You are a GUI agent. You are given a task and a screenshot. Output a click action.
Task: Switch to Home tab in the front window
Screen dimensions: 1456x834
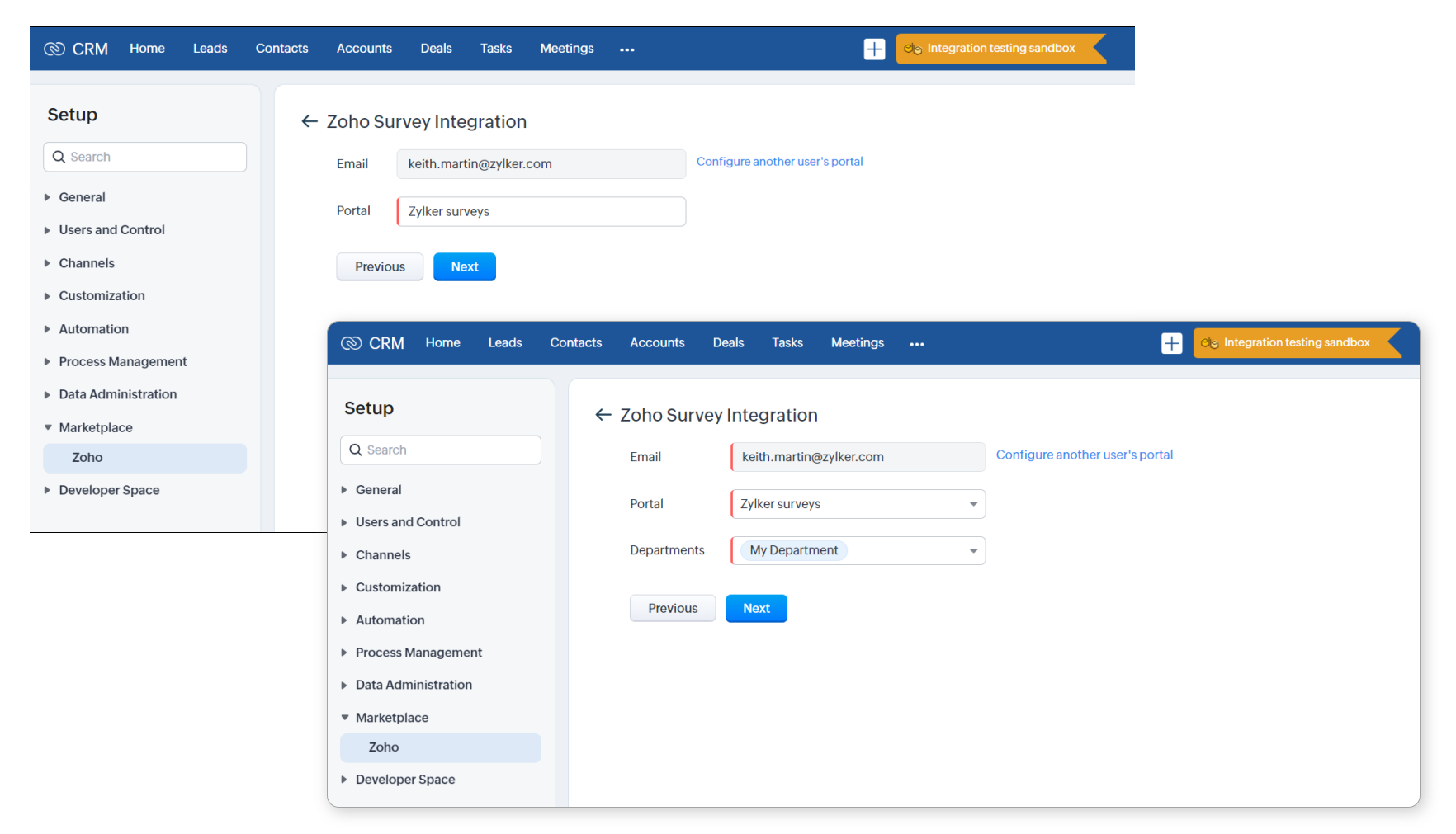coord(443,342)
